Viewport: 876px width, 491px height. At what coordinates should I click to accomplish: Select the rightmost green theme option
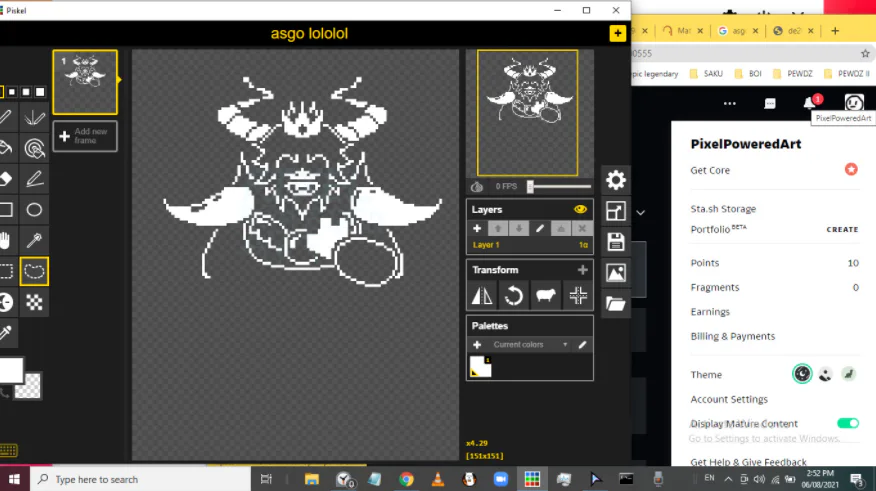point(849,374)
